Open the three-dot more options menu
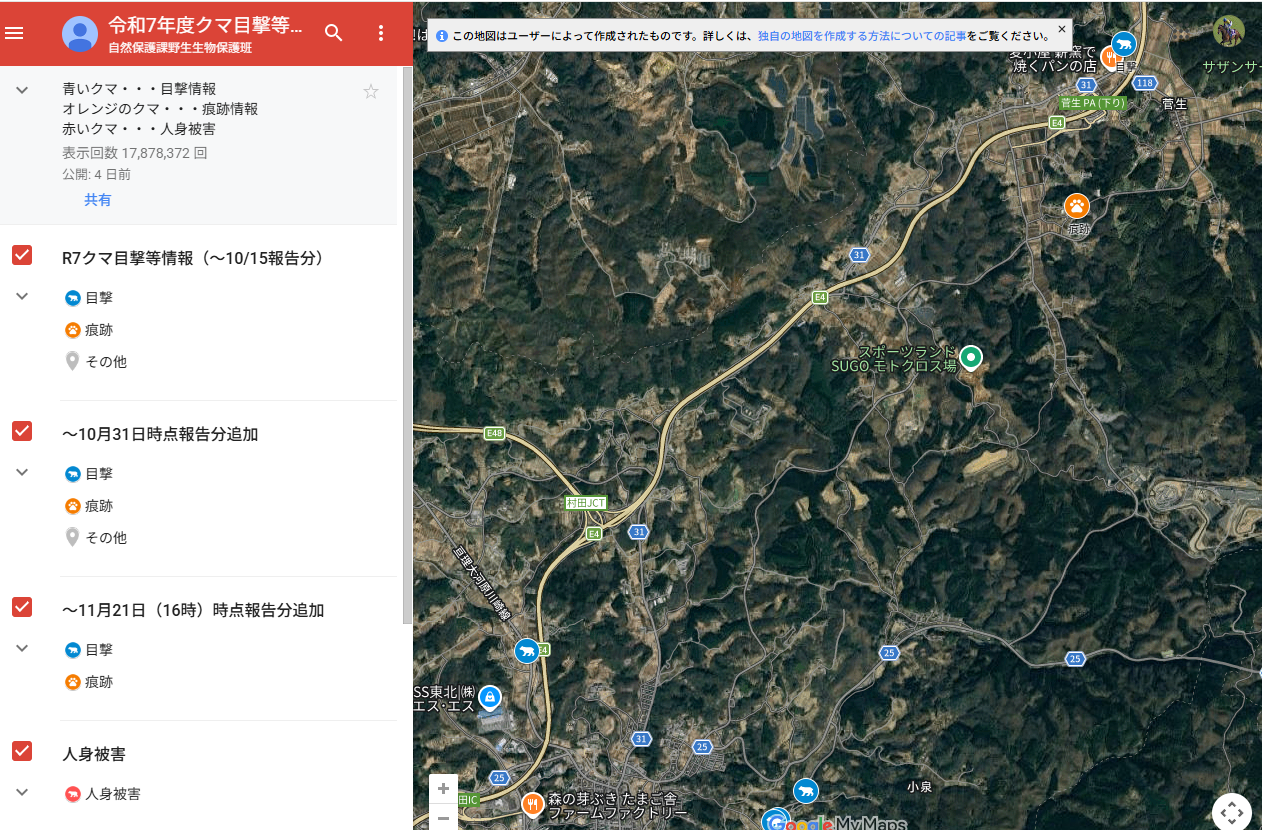The width and height of the screenshot is (1262, 830). point(380,33)
